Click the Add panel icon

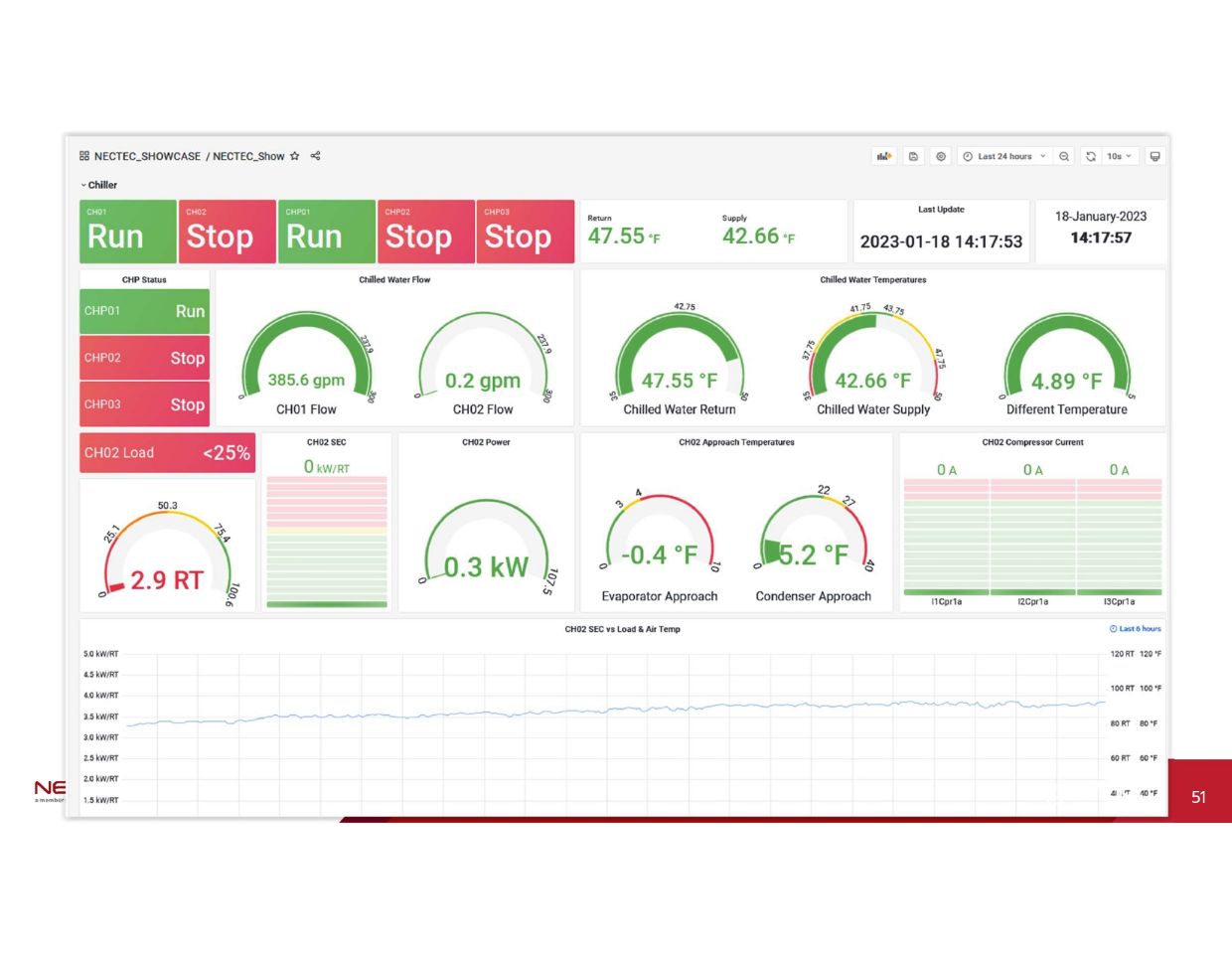(x=883, y=156)
